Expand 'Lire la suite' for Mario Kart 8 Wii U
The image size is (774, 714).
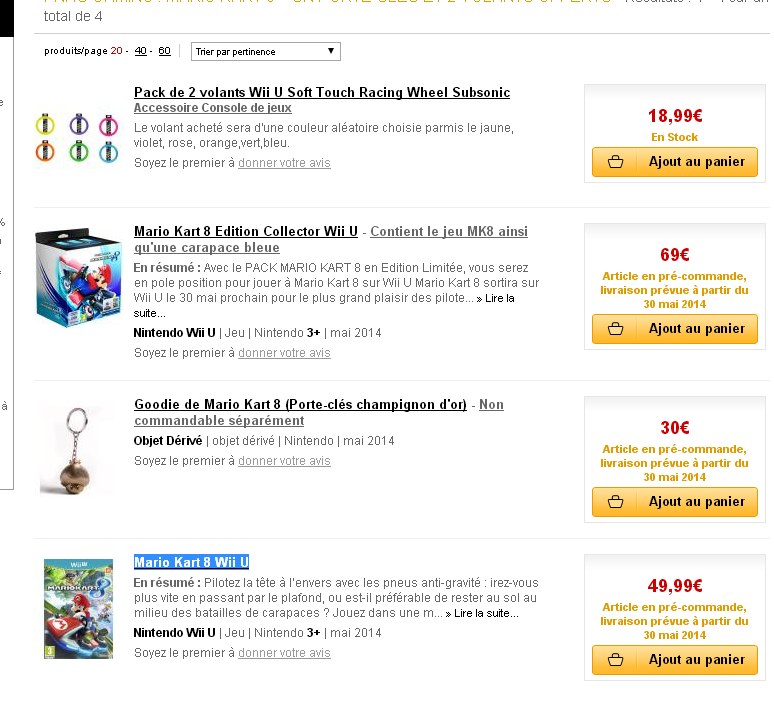click(483, 613)
